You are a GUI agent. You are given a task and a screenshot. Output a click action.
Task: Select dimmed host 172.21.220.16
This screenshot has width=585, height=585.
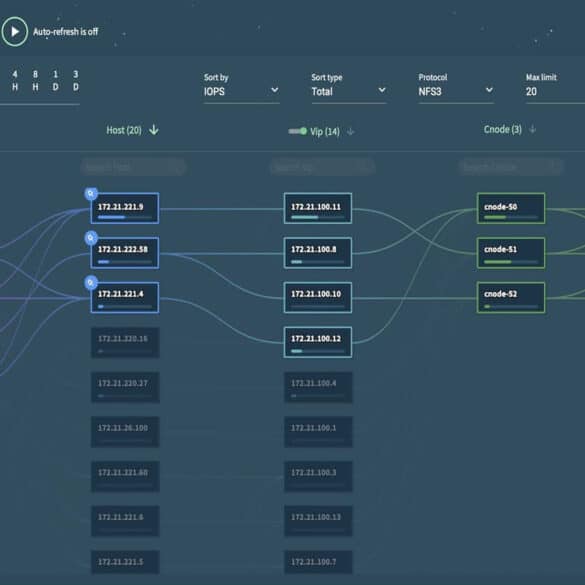tap(125, 342)
